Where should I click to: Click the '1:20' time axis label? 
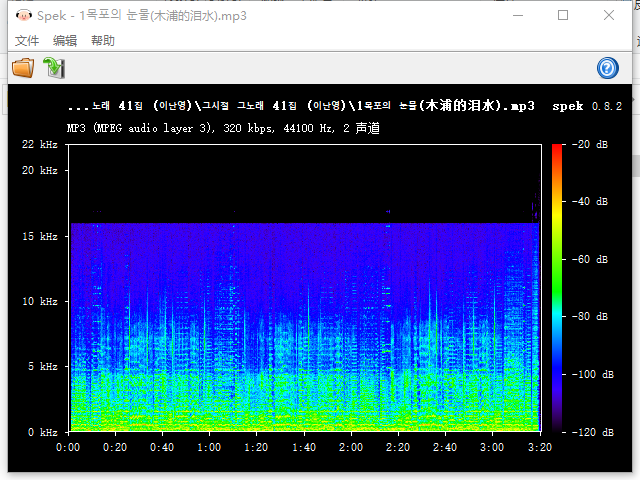click(x=256, y=447)
